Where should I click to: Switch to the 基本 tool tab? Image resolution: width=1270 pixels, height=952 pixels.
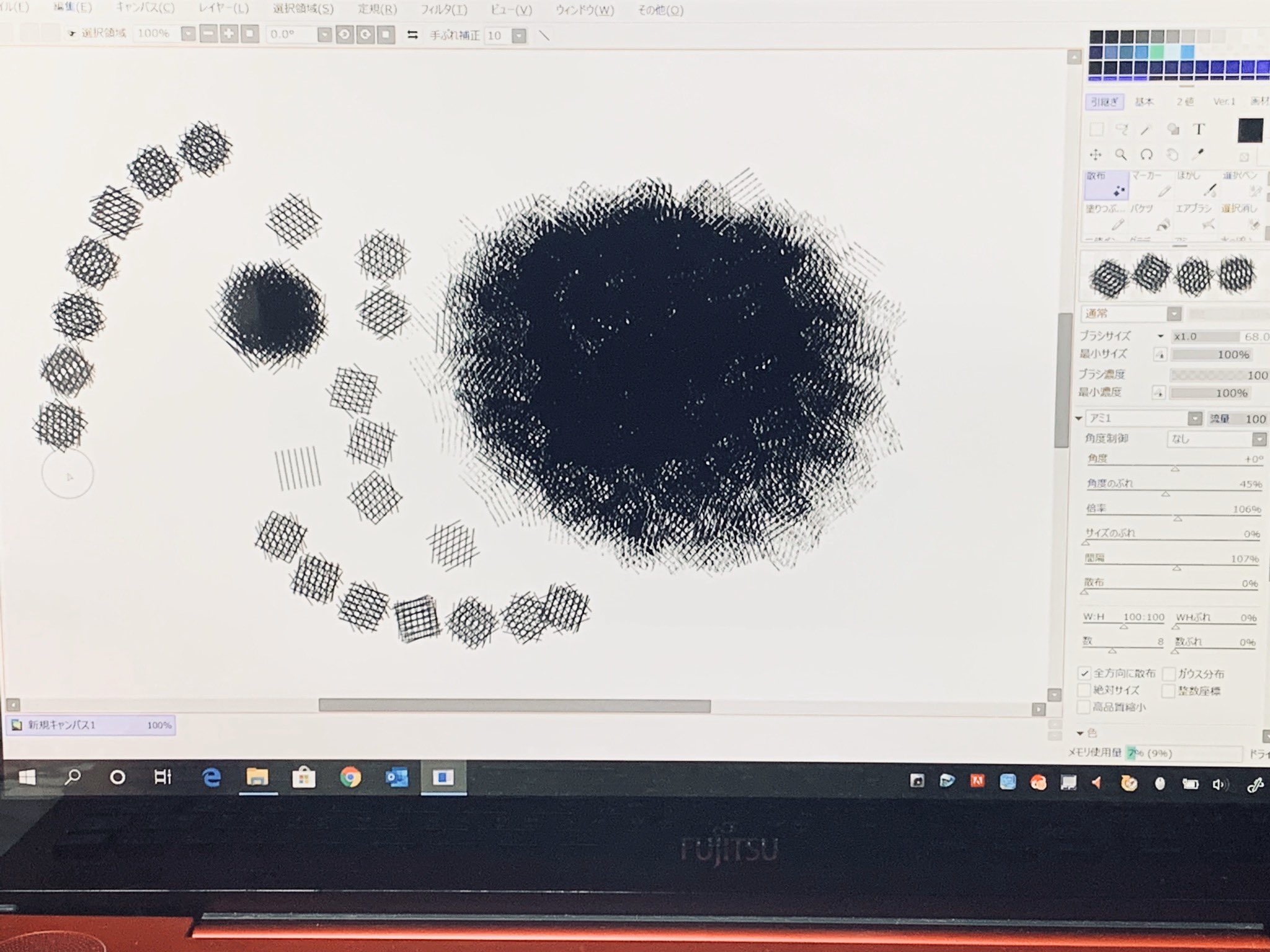(x=1144, y=102)
